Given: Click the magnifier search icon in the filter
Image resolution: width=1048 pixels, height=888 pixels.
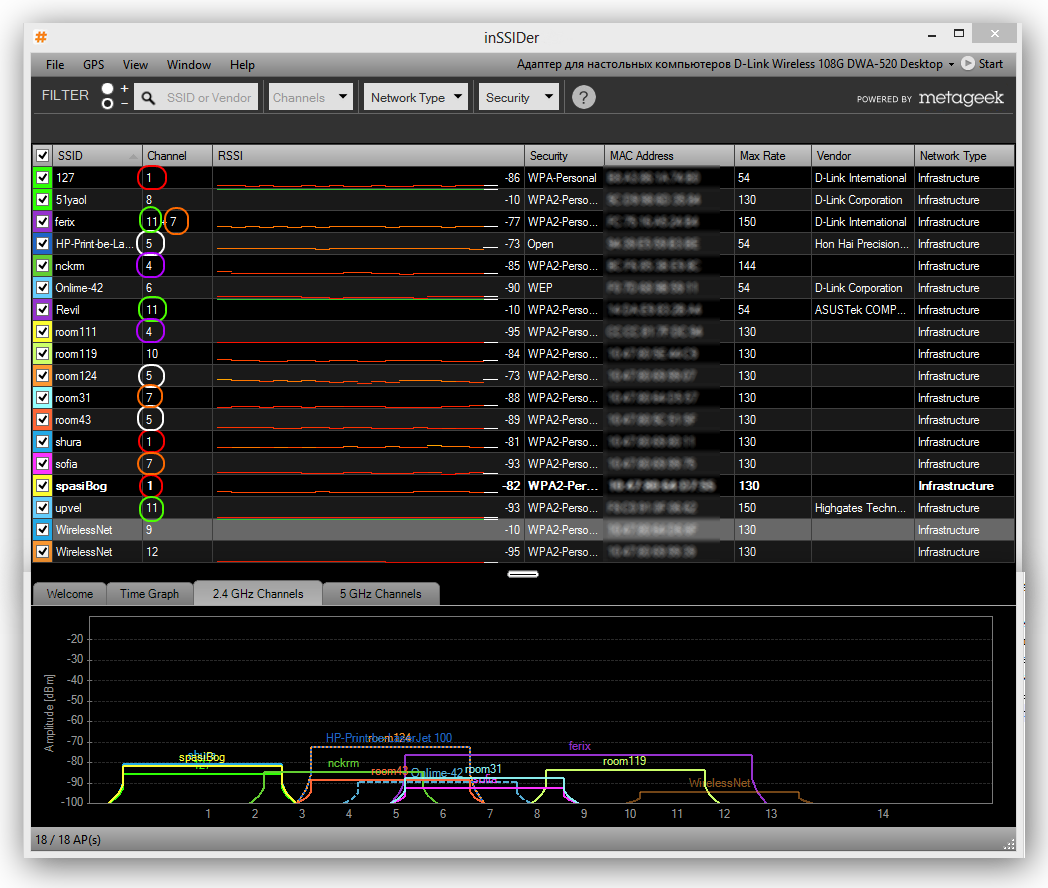Looking at the screenshot, I should 148,98.
